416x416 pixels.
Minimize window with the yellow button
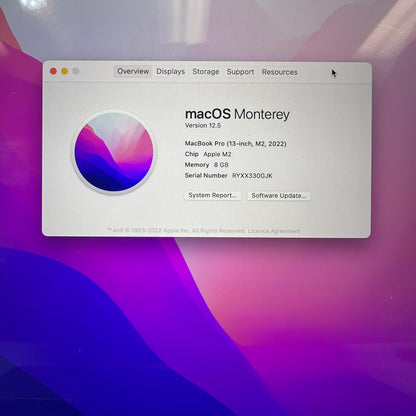[65, 71]
